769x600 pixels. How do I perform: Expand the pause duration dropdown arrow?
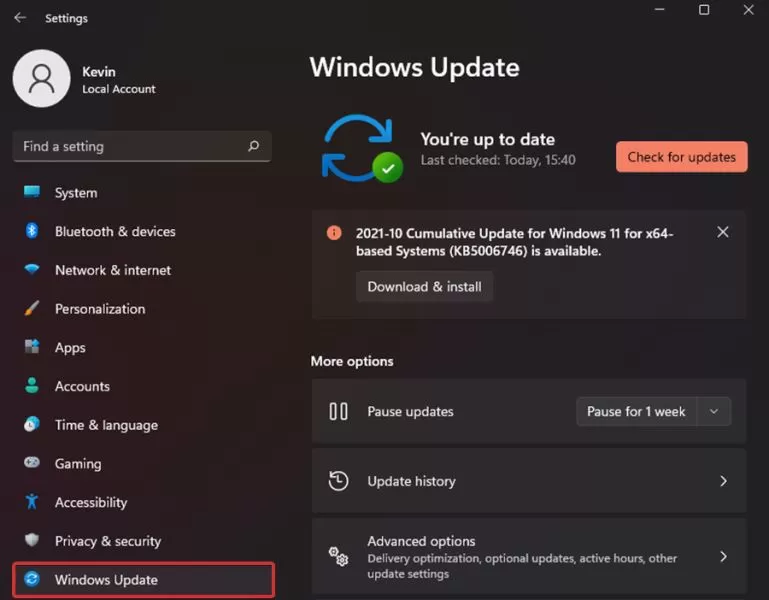point(714,411)
